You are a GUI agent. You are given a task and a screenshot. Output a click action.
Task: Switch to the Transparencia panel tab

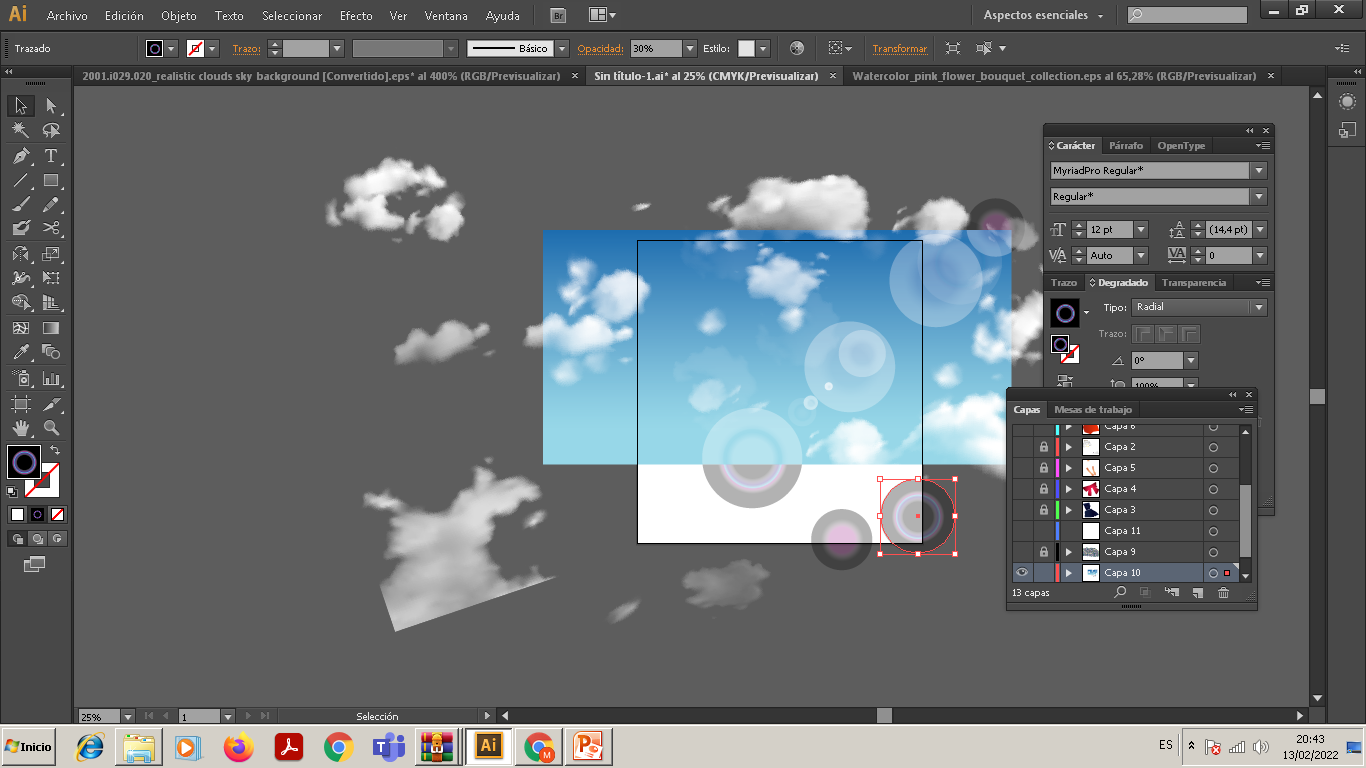[1194, 283]
